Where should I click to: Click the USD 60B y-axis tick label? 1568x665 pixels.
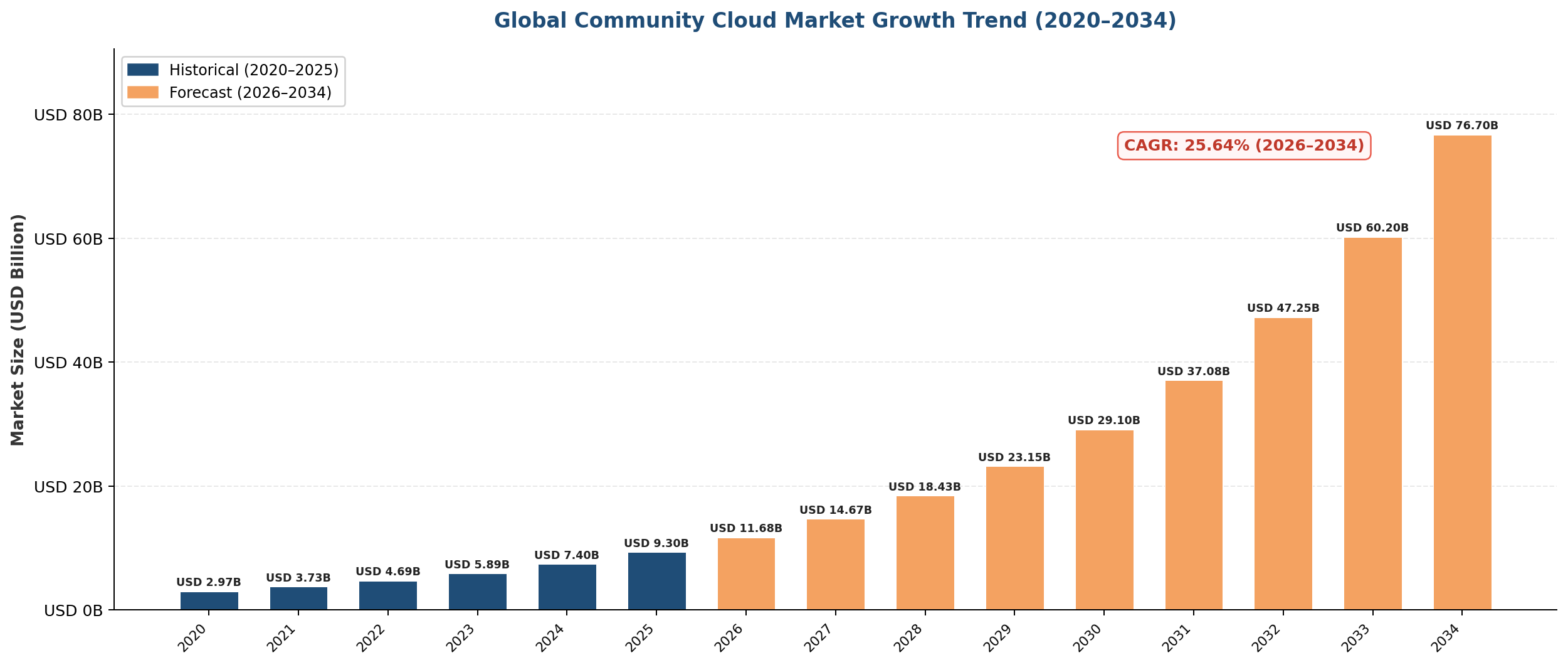point(68,239)
